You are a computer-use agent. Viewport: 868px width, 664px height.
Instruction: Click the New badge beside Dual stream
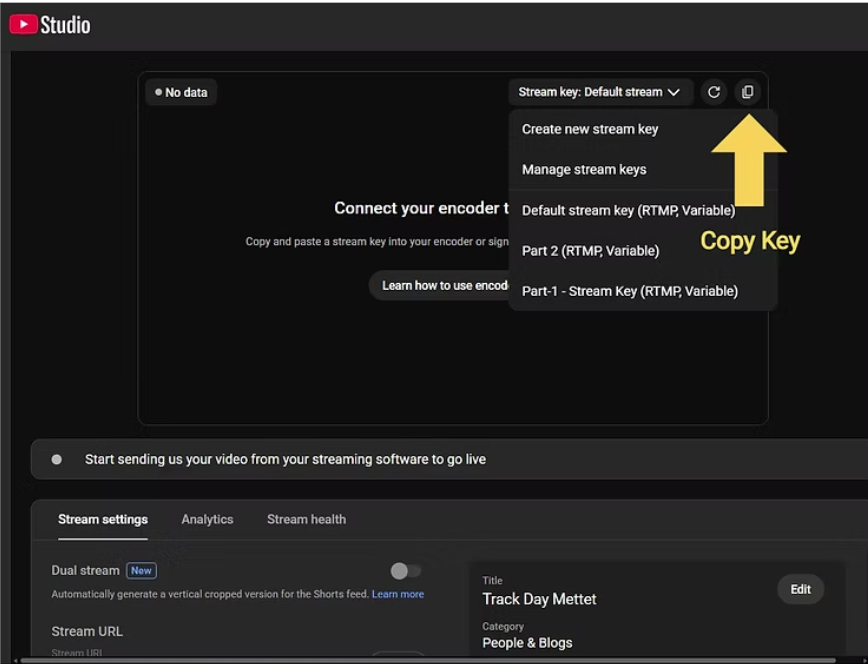click(141, 571)
